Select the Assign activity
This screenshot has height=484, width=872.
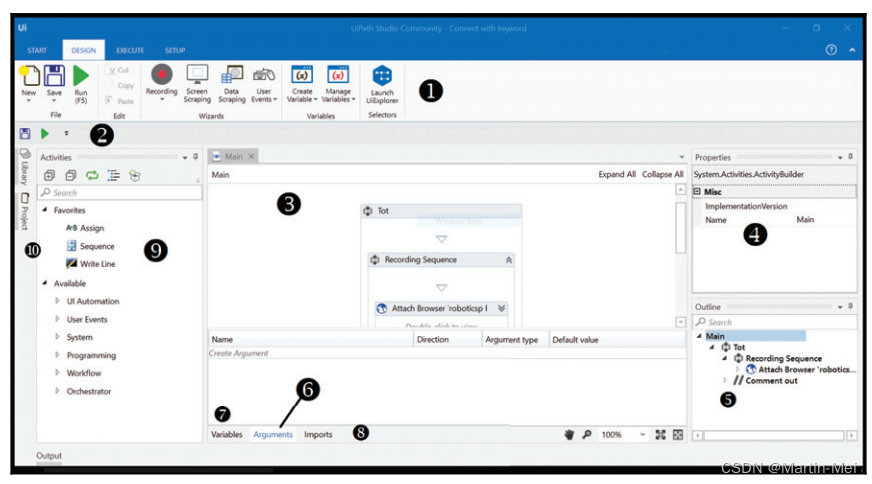pos(85,228)
